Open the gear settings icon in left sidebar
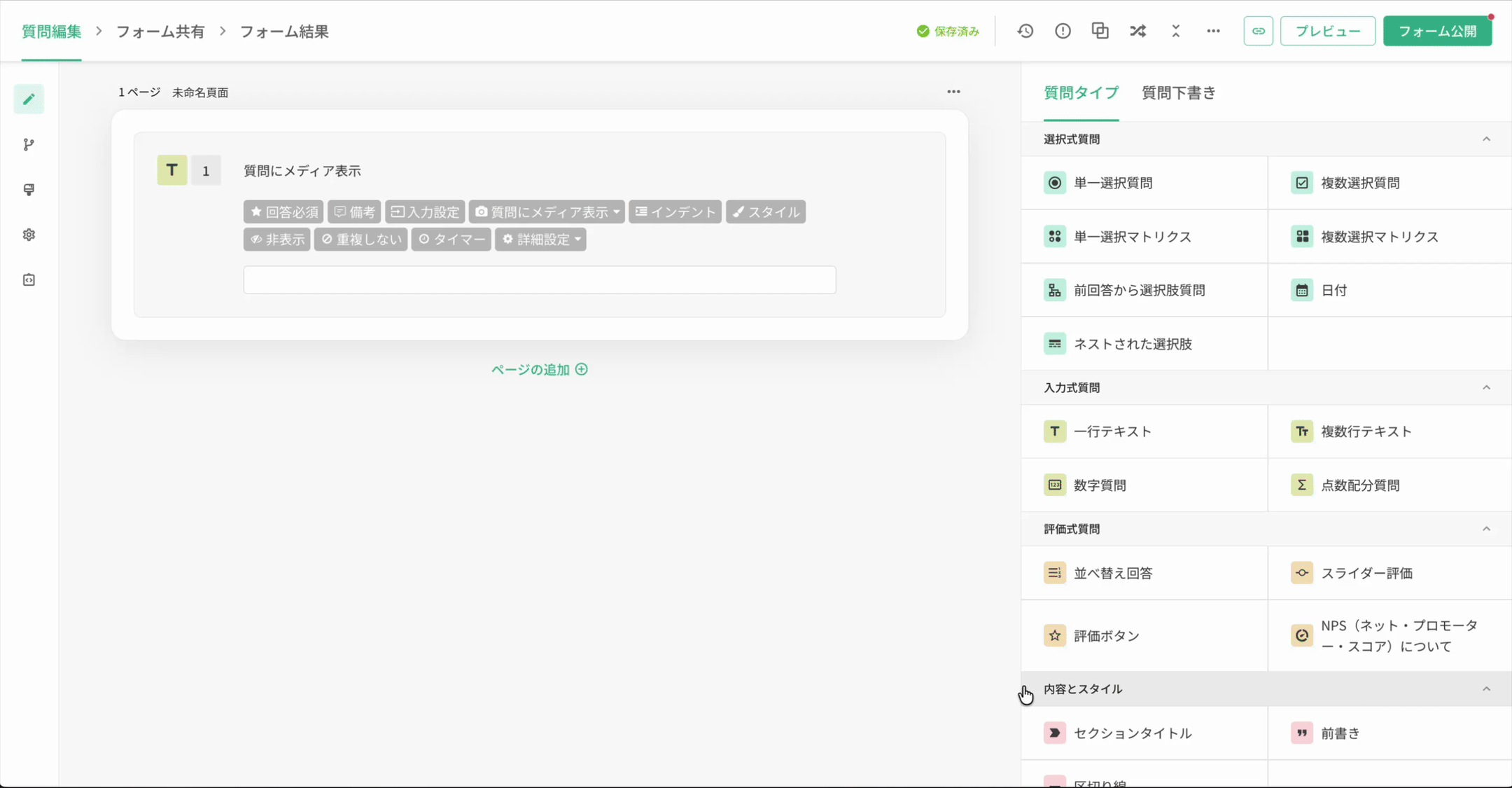Viewport: 1512px width, 788px height. (29, 235)
